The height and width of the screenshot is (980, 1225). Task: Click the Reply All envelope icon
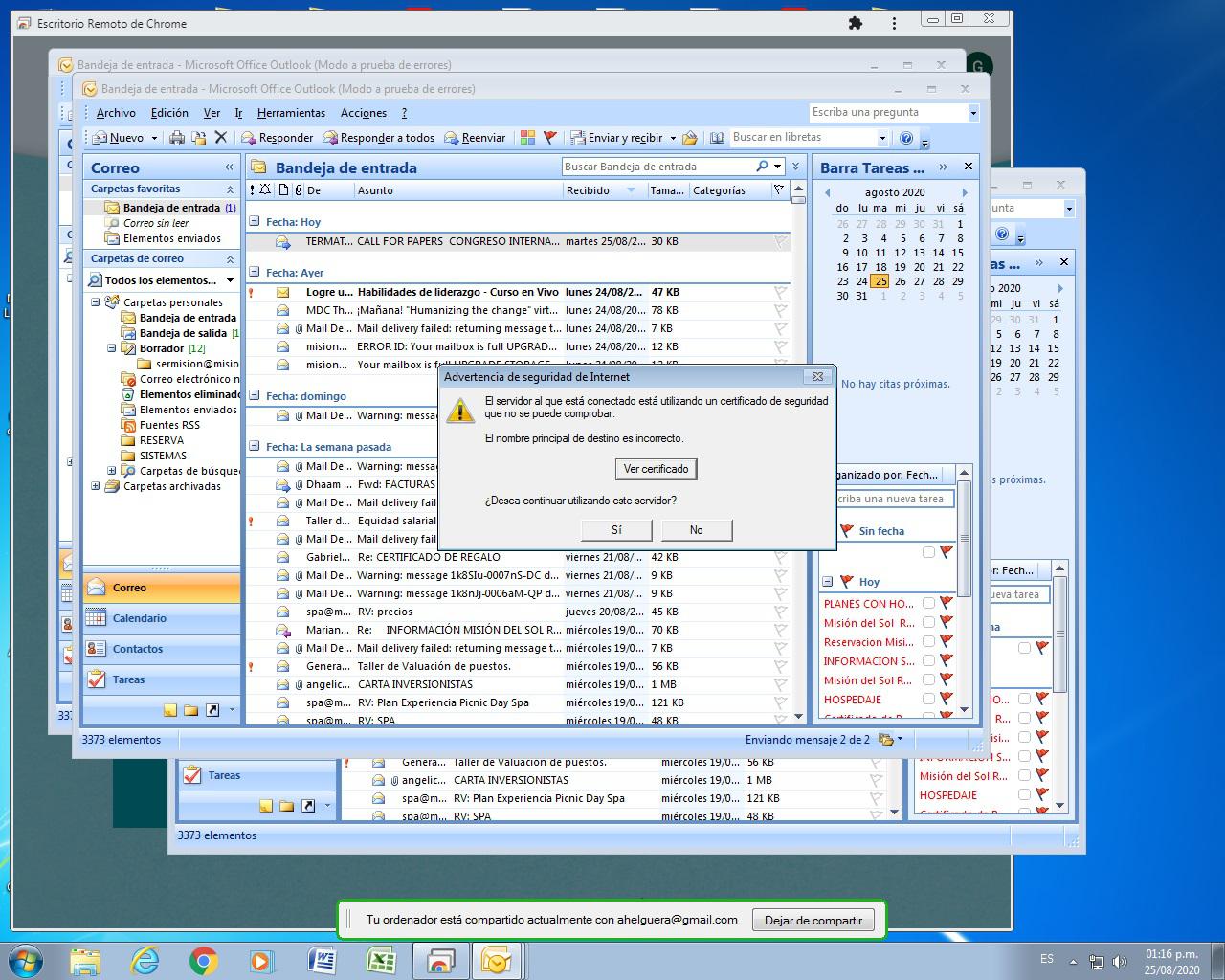(x=331, y=138)
